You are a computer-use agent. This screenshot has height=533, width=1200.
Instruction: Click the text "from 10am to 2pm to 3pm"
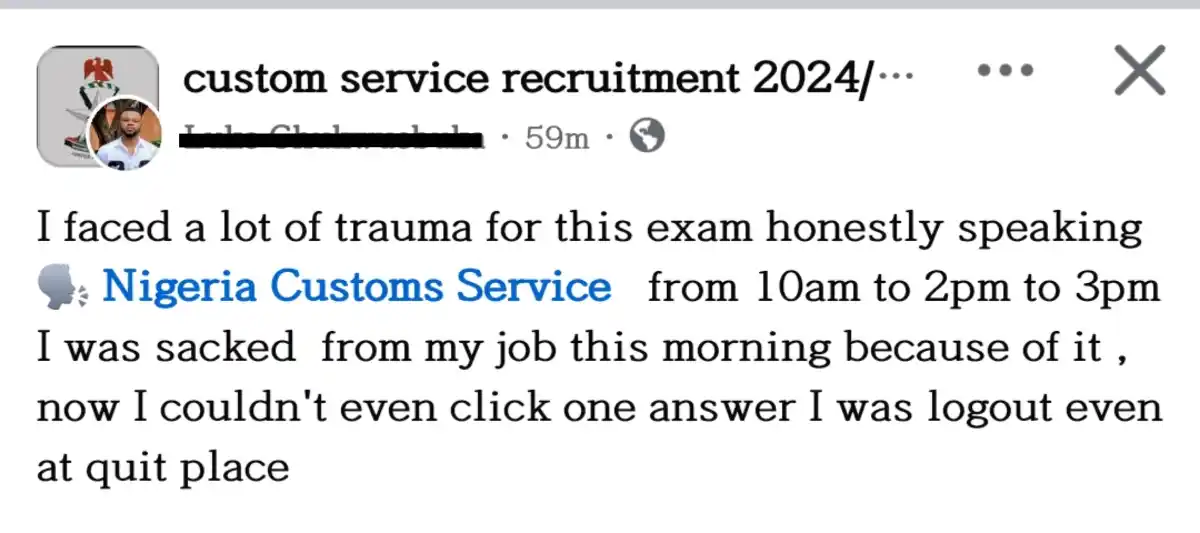[904, 288]
